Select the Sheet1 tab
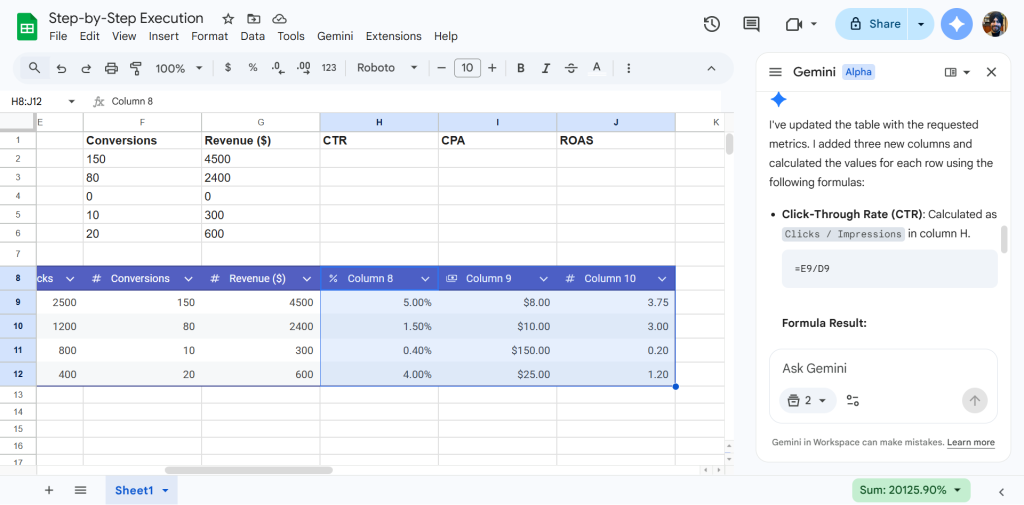 (134, 490)
